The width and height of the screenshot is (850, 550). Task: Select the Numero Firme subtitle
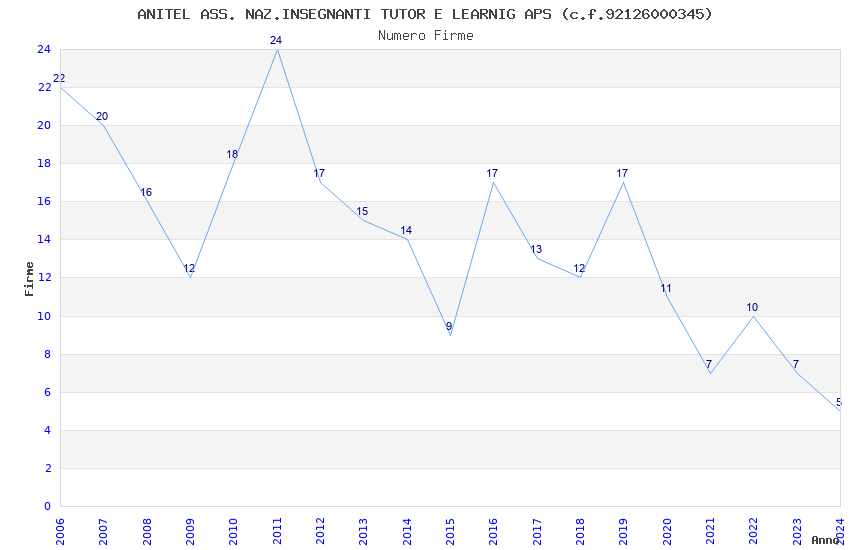pyautogui.click(x=426, y=35)
